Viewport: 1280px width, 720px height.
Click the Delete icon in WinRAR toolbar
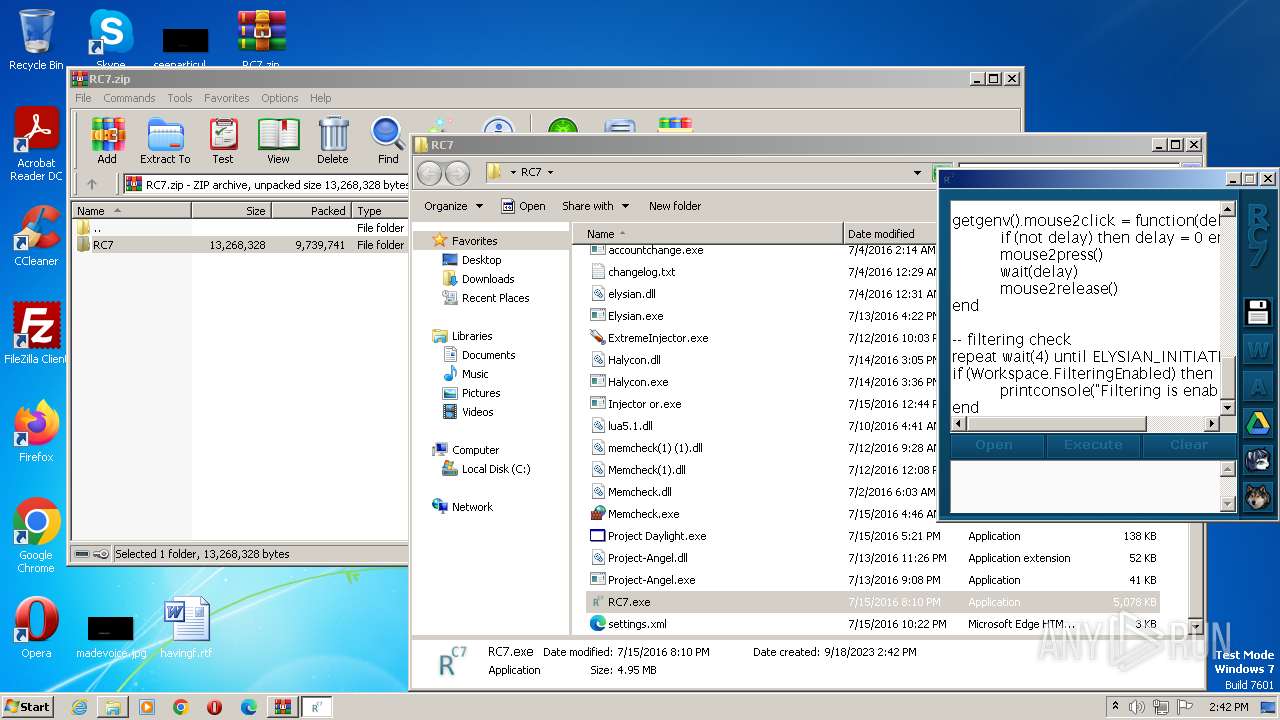click(x=333, y=140)
